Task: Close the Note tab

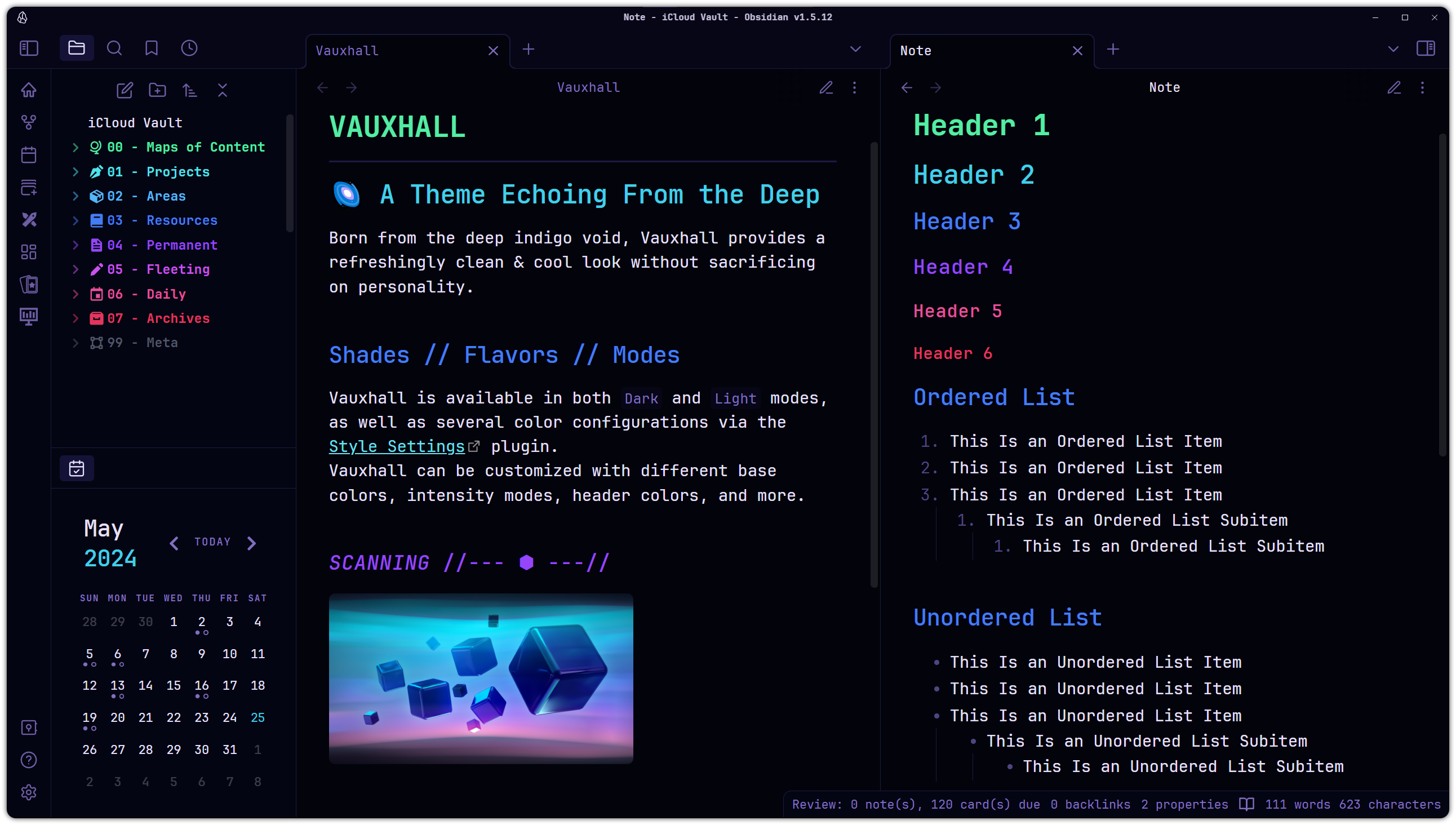Action: coord(1077,51)
